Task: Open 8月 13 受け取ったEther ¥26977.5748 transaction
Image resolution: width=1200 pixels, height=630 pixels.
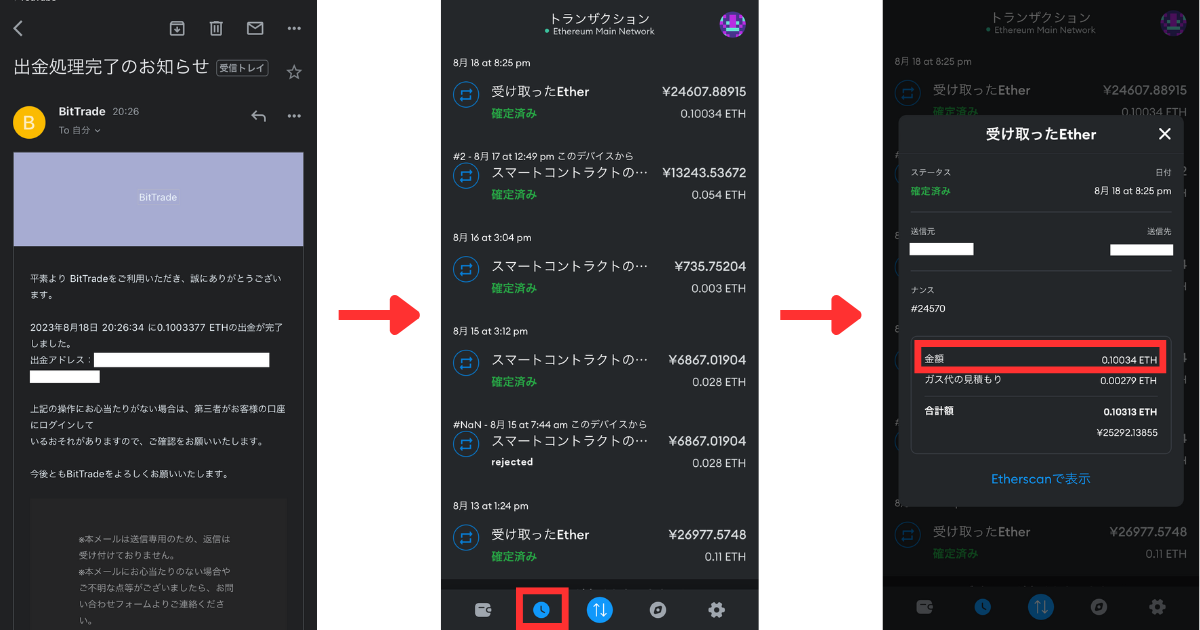Action: 600,545
